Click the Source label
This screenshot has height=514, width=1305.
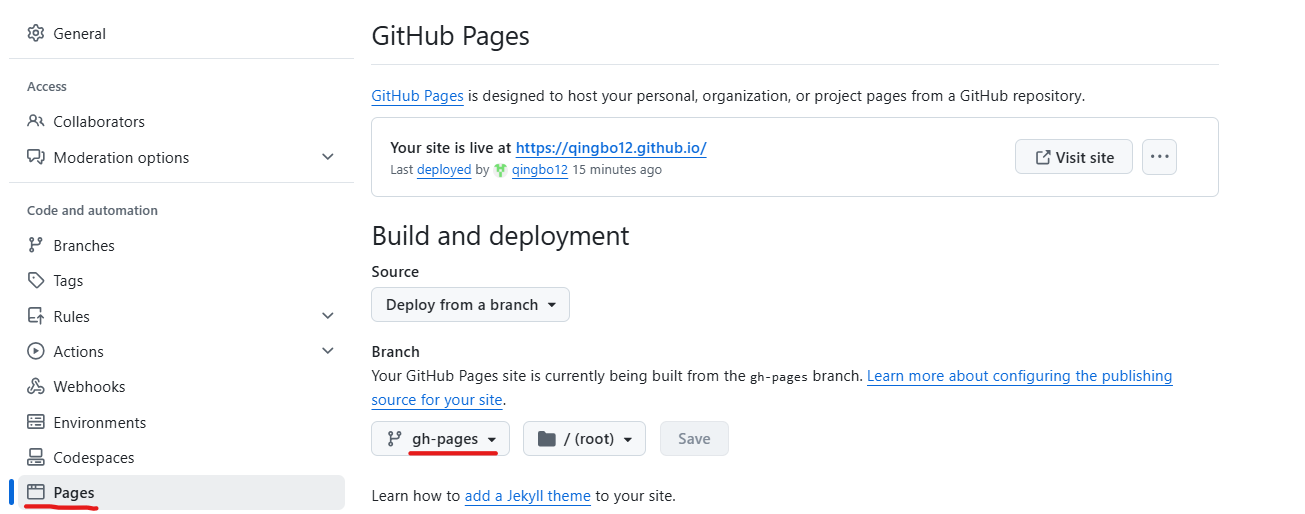tap(395, 272)
